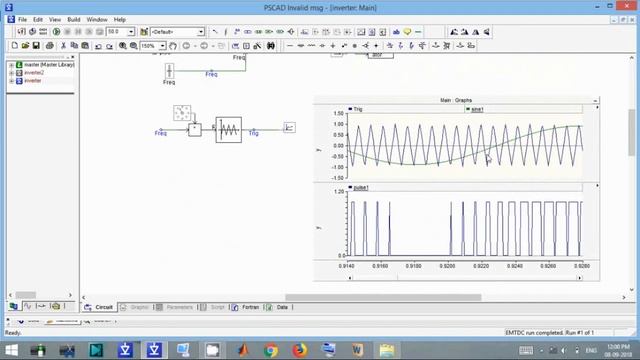This screenshot has width=640, height=360.
Task: Open the Edit menu
Action: tap(38, 20)
